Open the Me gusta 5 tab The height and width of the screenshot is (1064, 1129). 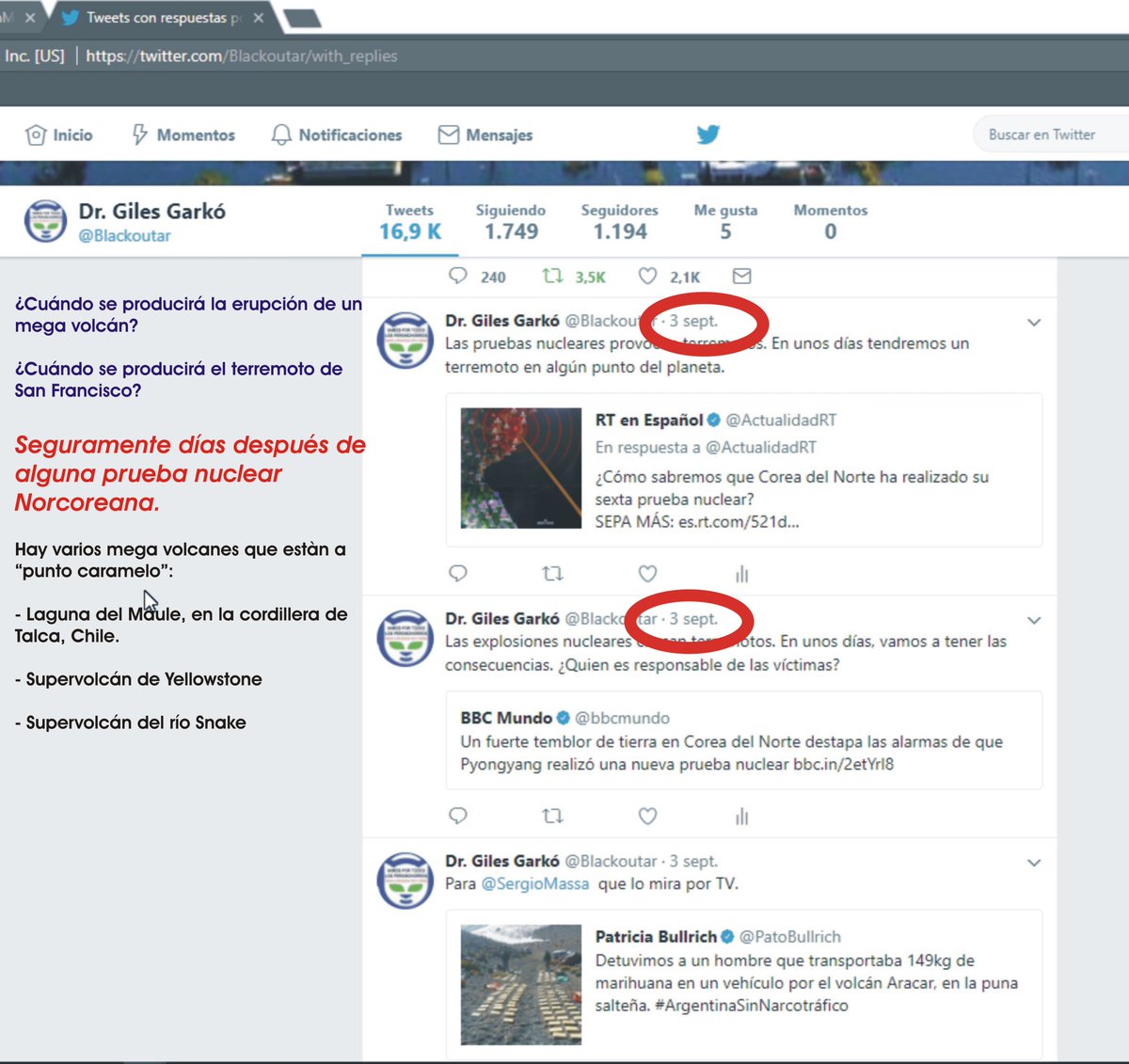[x=725, y=223]
